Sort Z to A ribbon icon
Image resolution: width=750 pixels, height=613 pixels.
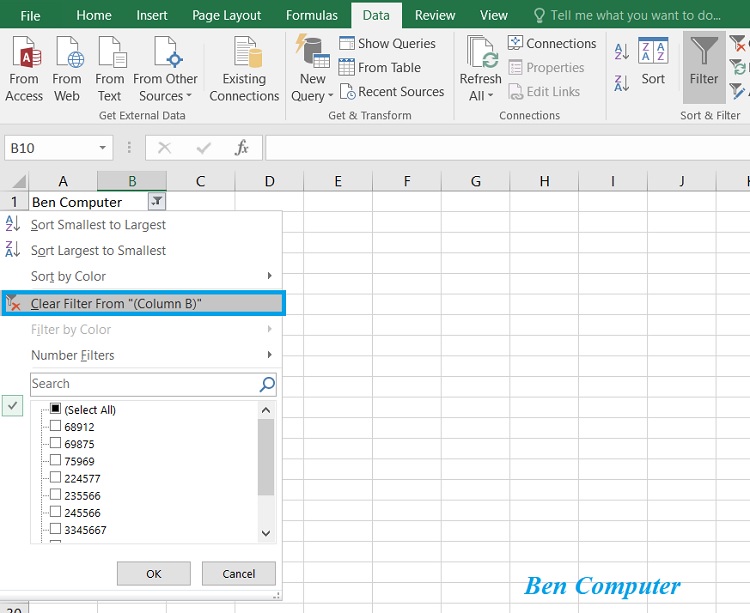click(x=622, y=83)
